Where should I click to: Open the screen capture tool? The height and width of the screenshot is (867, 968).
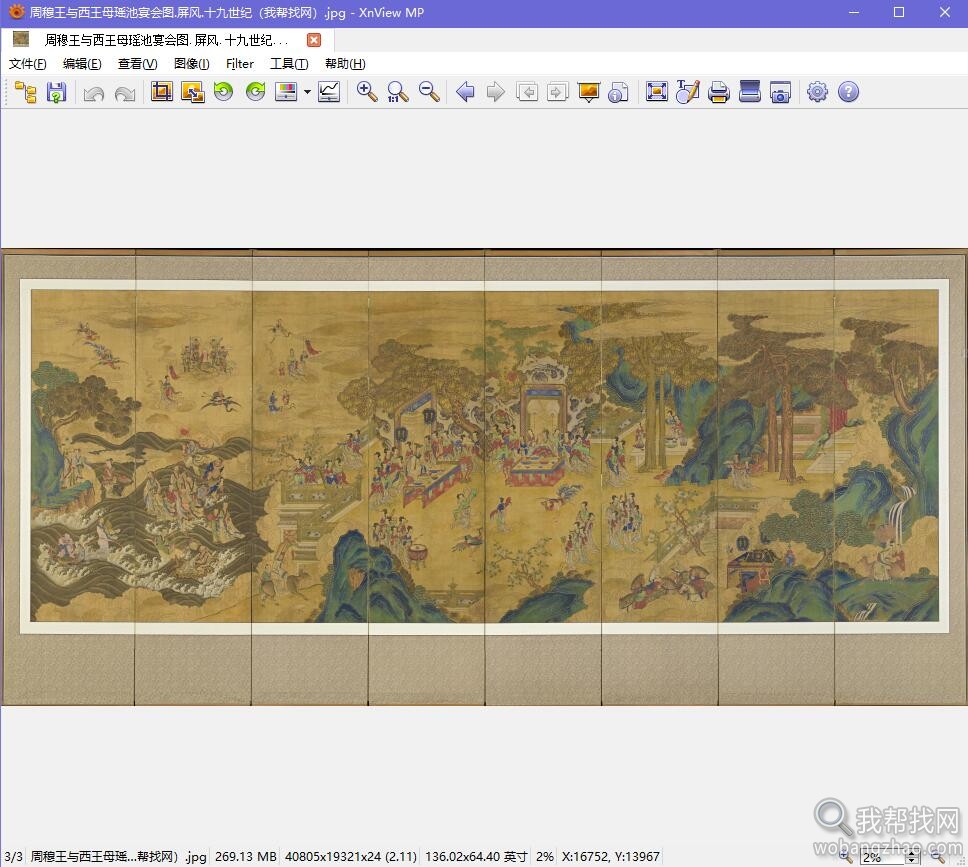780,92
